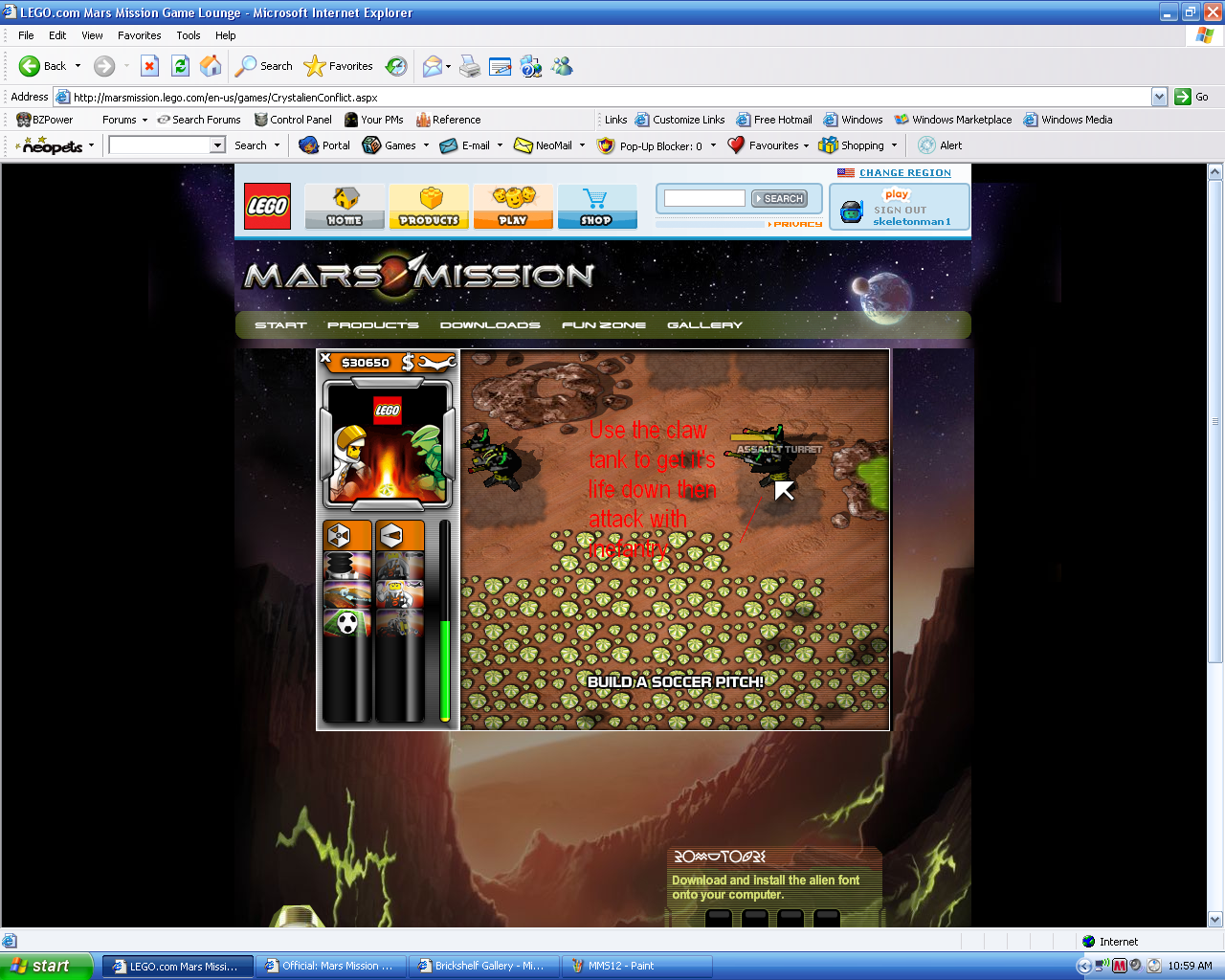This screenshot has height=980, width=1225.
Task: Open the LEGO Shop cart button
Action: (596, 207)
